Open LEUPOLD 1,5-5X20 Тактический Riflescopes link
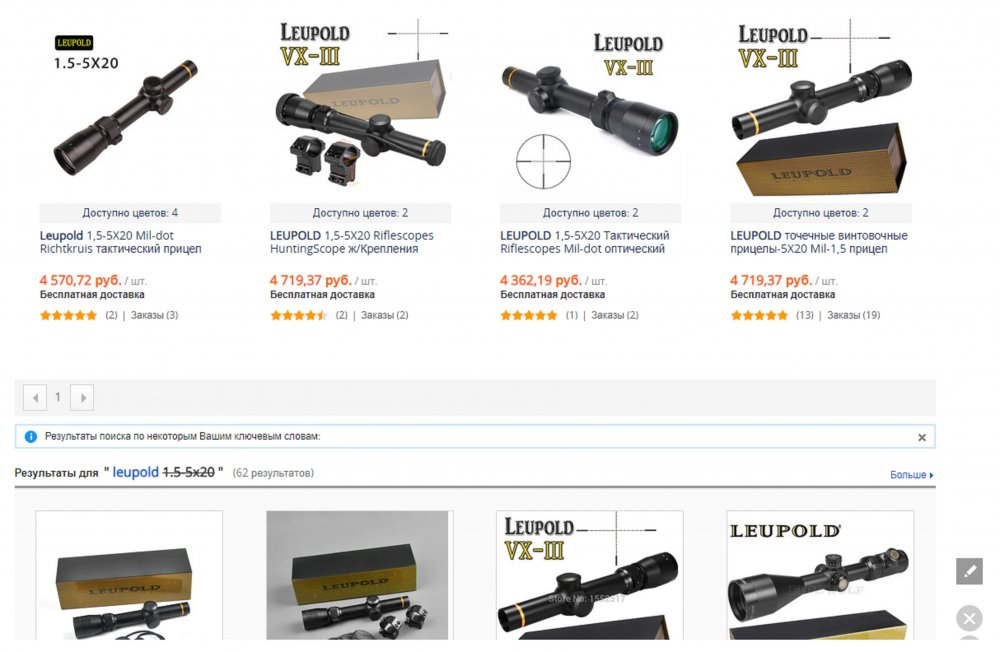Viewport: 1000px width, 652px height. click(585, 242)
